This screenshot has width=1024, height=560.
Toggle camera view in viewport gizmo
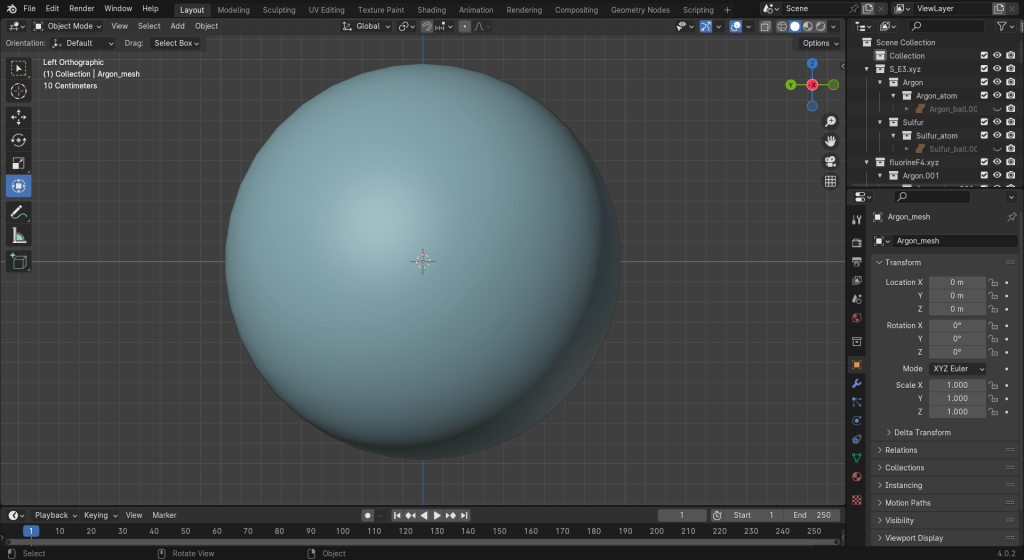830,162
